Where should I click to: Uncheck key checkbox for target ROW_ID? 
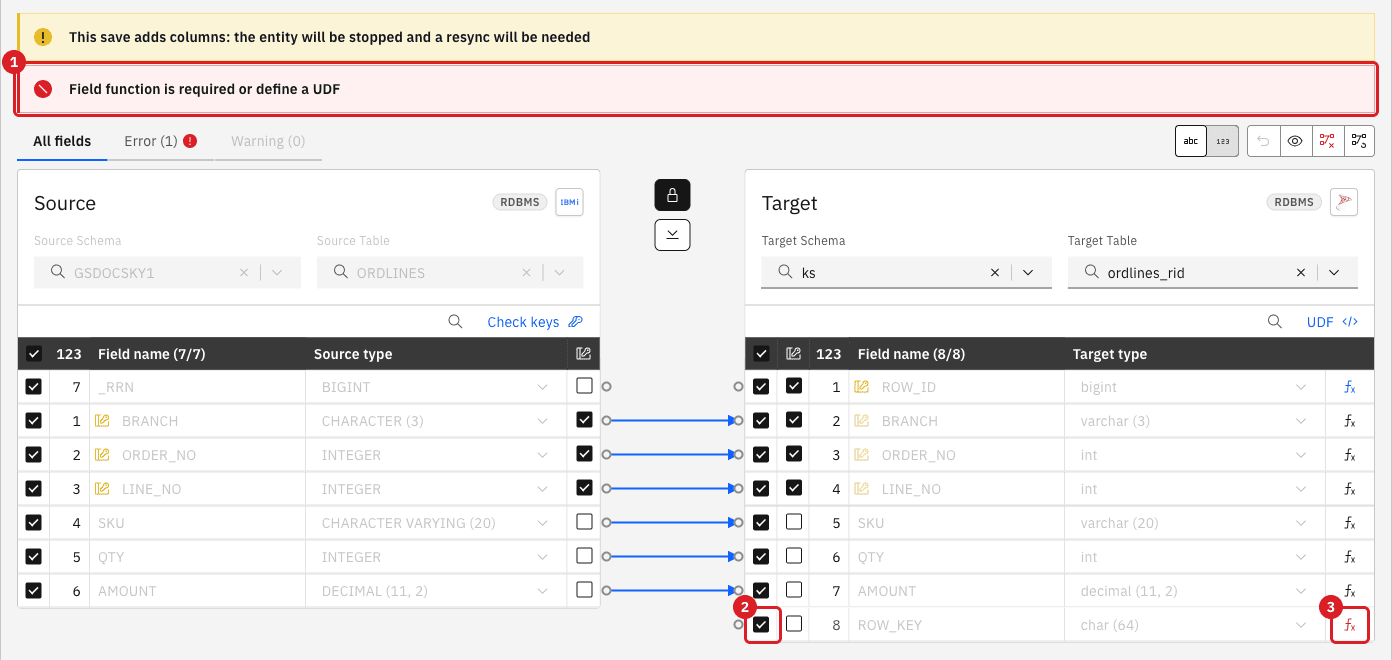(x=794, y=386)
